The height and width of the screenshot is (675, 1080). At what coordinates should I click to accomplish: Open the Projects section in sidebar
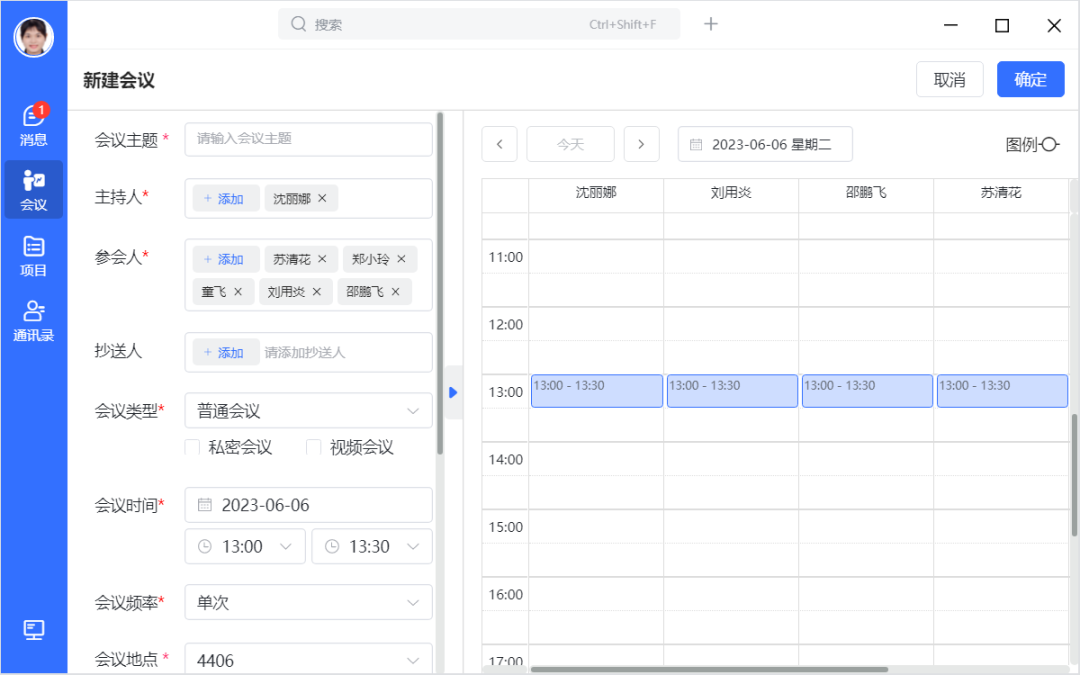pos(34,256)
